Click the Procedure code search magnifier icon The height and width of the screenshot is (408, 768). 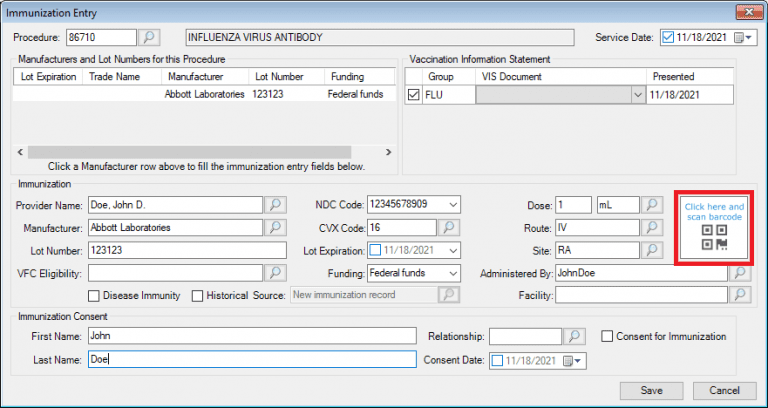[149, 38]
